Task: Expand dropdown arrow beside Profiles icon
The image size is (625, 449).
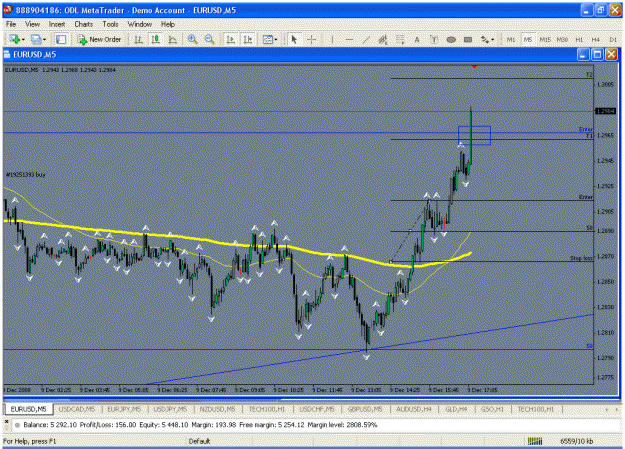Action: pyautogui.click(x=44, y=39)
